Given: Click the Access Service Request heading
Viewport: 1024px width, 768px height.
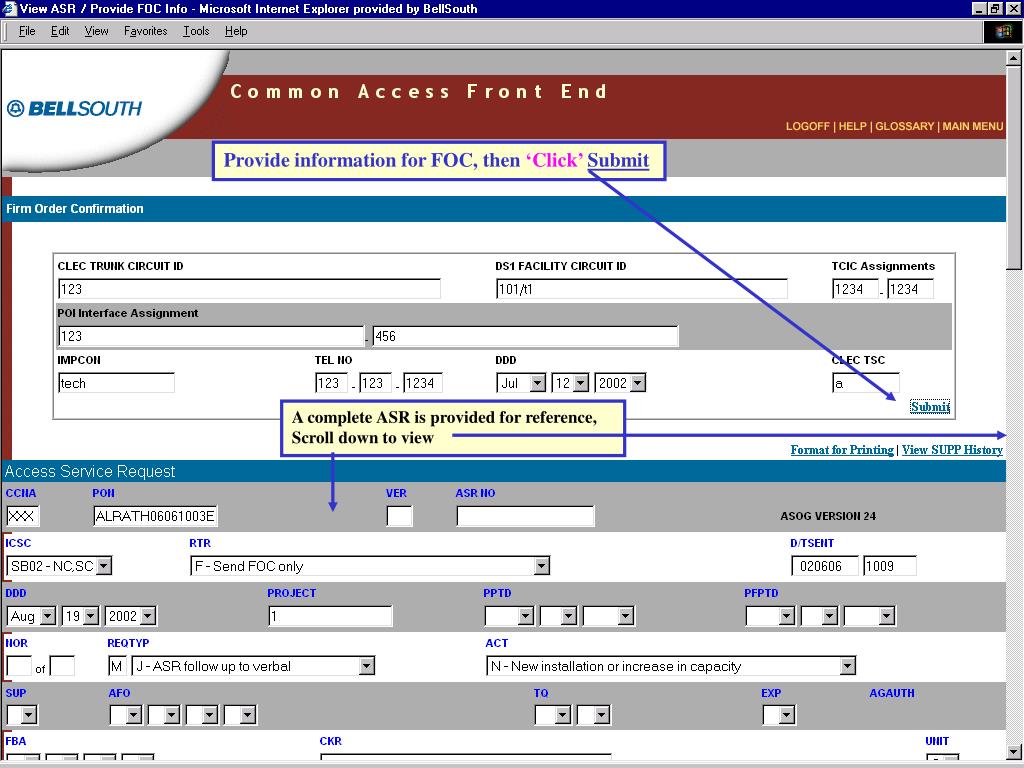Looking at the screenshot, I should click(x=90, y=472).
